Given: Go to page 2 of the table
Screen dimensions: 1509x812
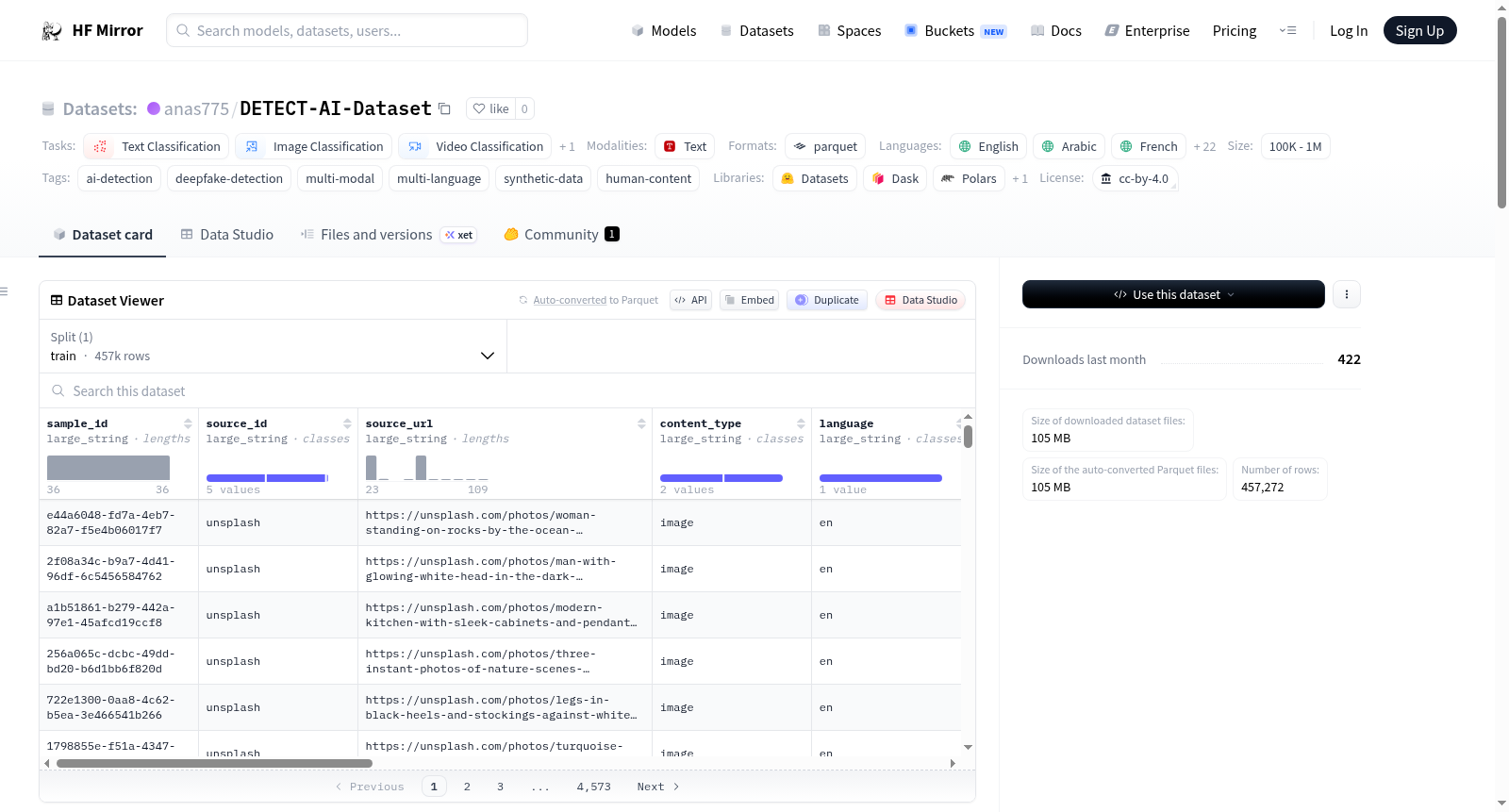Looking at the screenshot, I should coord(467,787).
